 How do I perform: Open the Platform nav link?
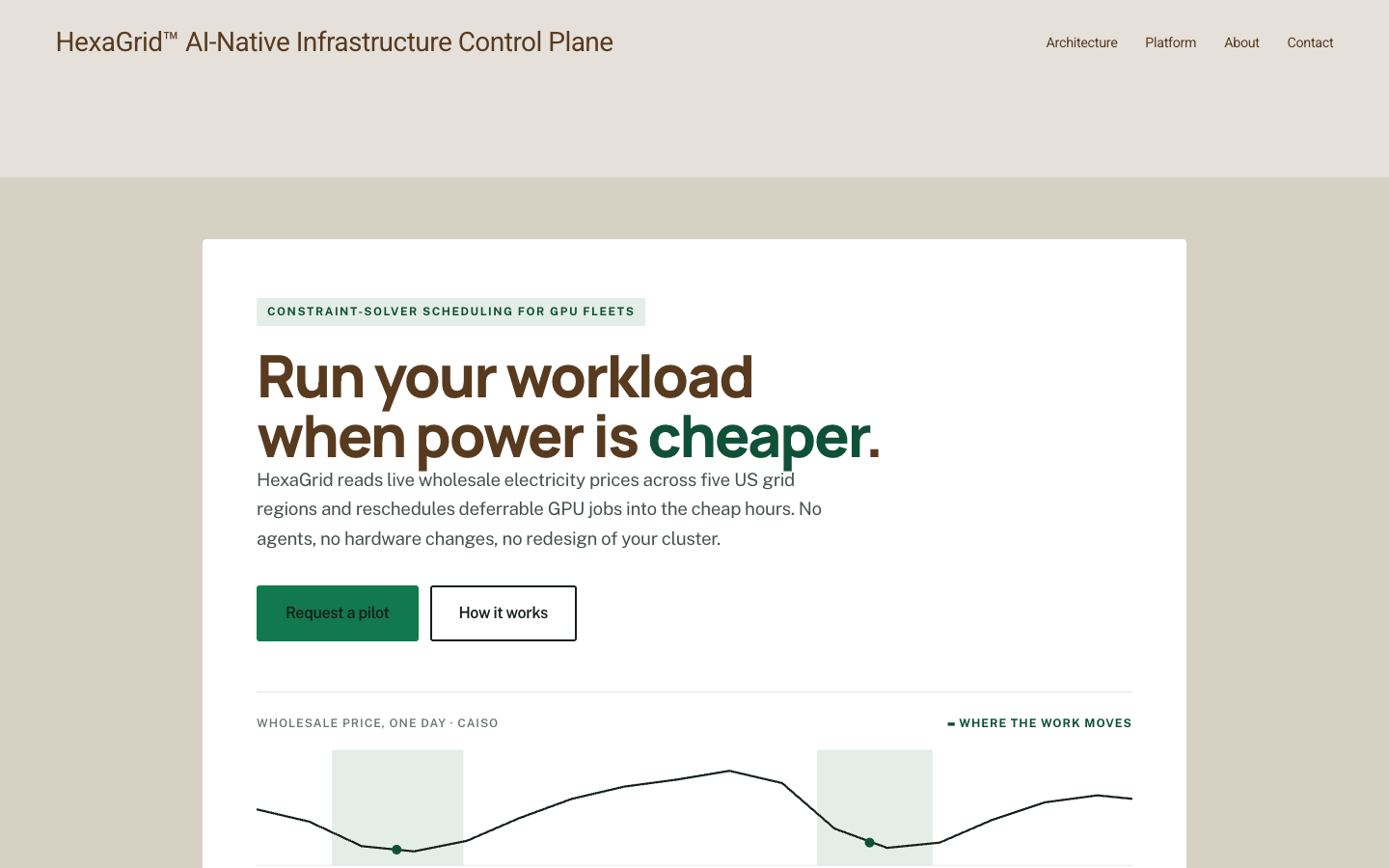[x=1170, y=42]
